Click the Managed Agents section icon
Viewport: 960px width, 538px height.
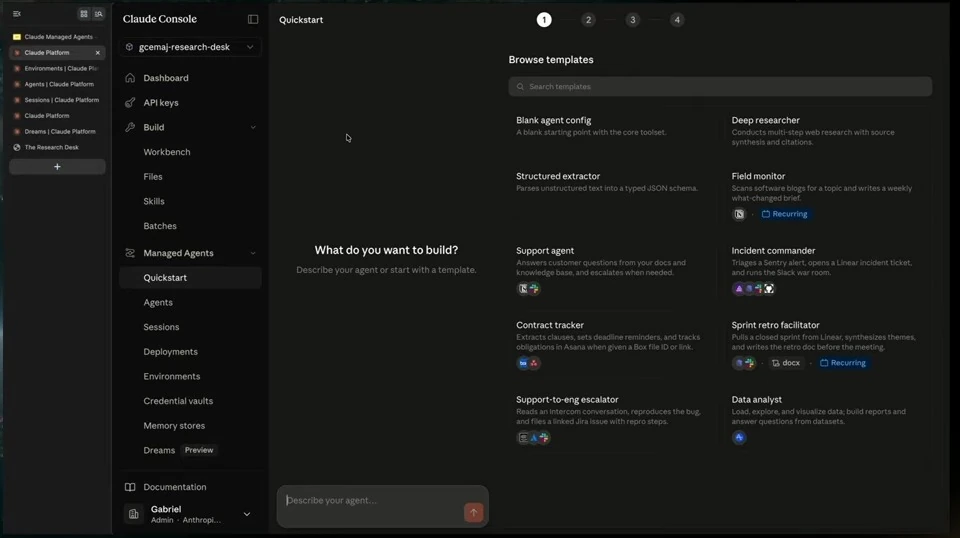coord(130,253)
